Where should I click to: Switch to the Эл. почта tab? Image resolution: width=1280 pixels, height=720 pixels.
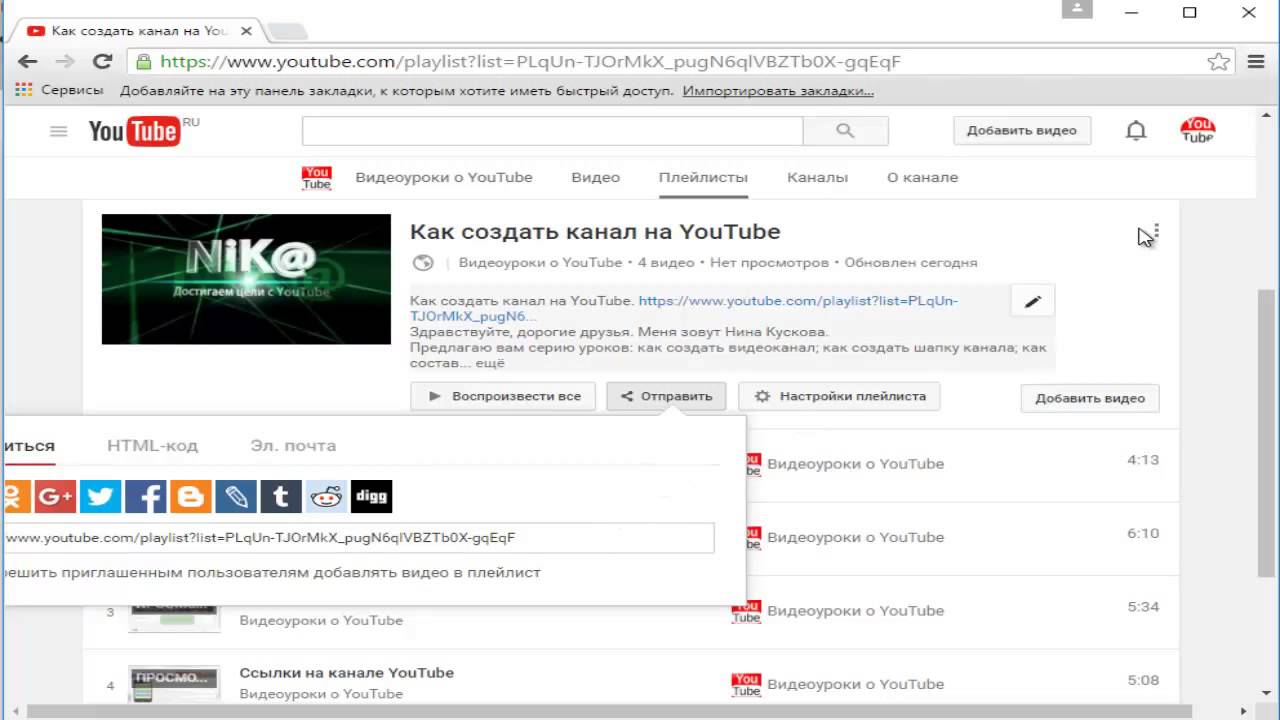(x=293, y=446)
